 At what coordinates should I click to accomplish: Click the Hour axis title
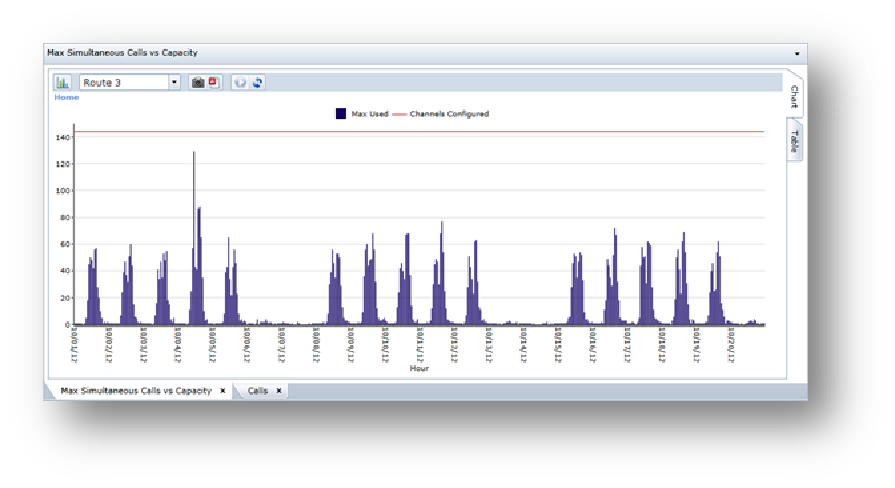419,369
